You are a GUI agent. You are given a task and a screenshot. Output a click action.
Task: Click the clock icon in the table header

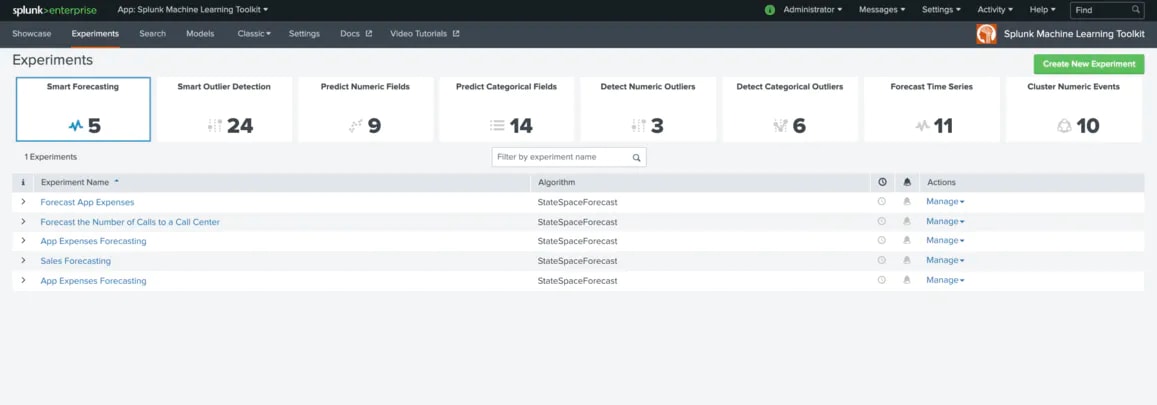pos(882,182)
